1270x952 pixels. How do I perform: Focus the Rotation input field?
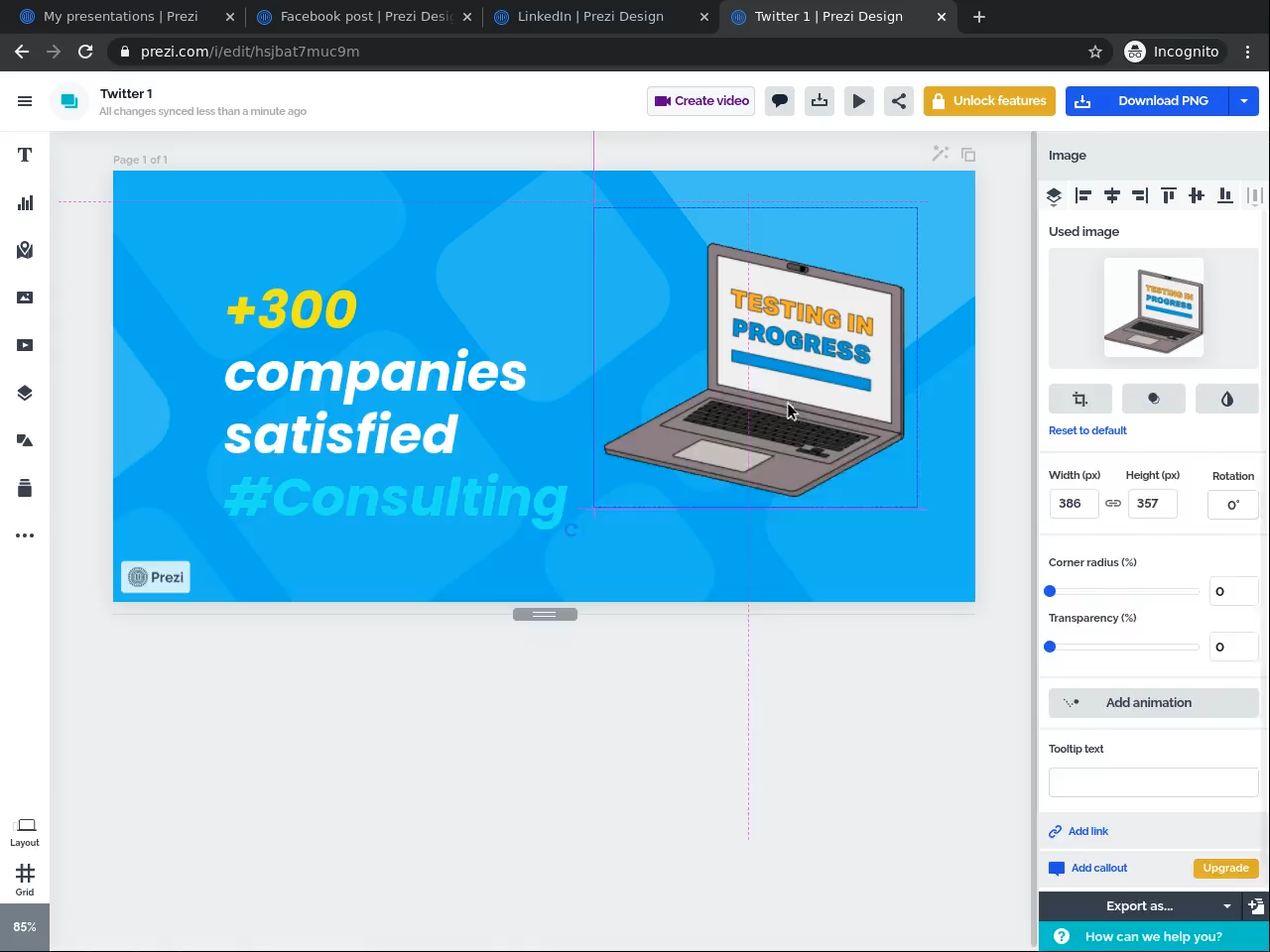pyautogui.click(x=1233, y=505)
